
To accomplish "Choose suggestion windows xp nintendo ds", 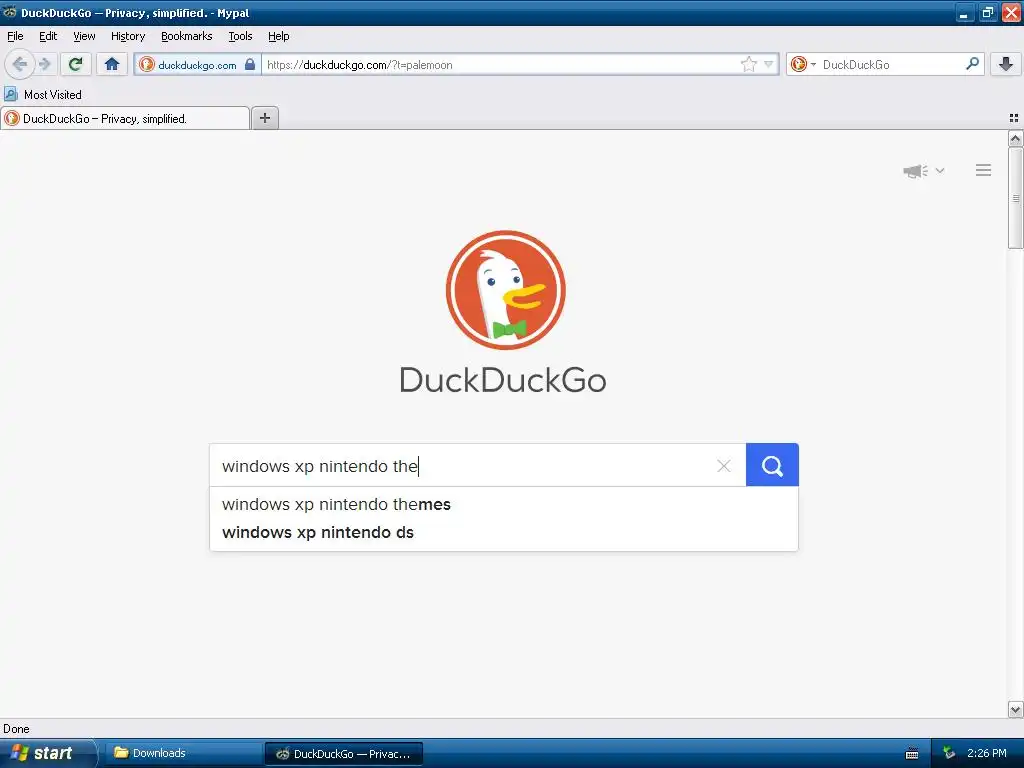I will (x=504, y=532).
